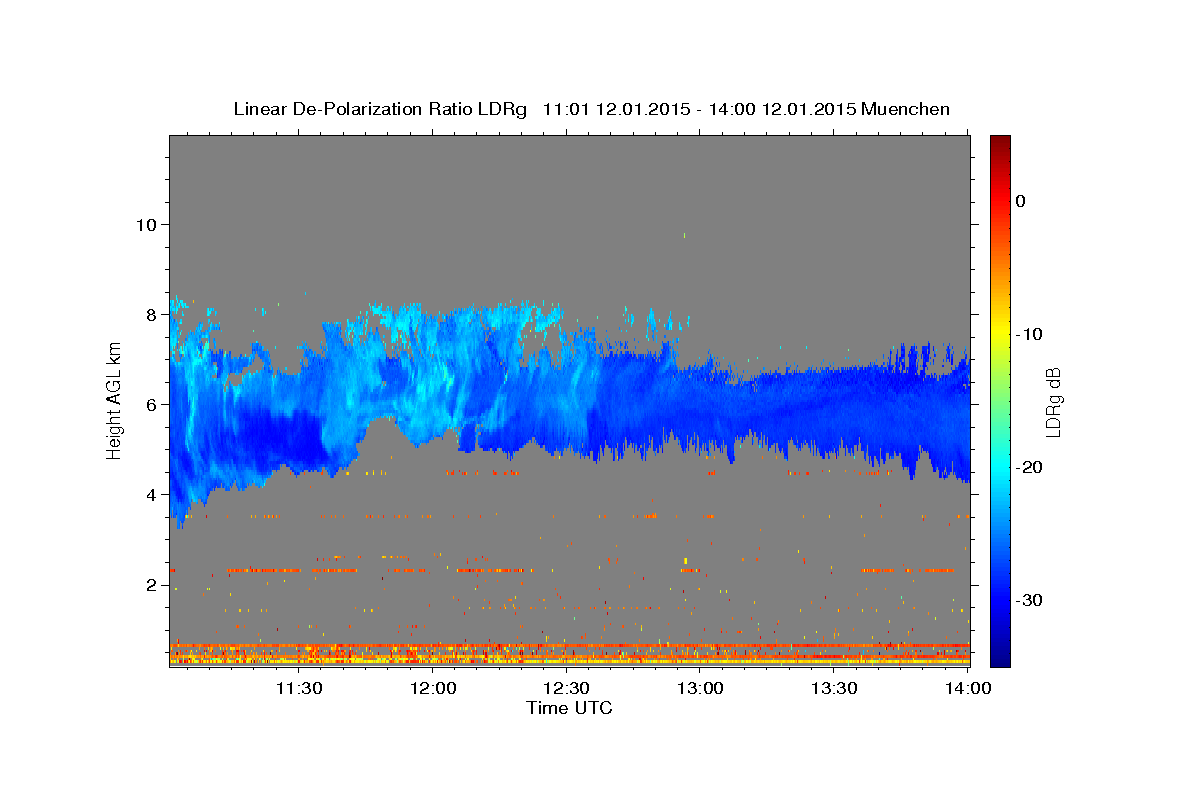
Task: Click the dark blue bottom of colorbar
Action: [x=1000, y=656]
